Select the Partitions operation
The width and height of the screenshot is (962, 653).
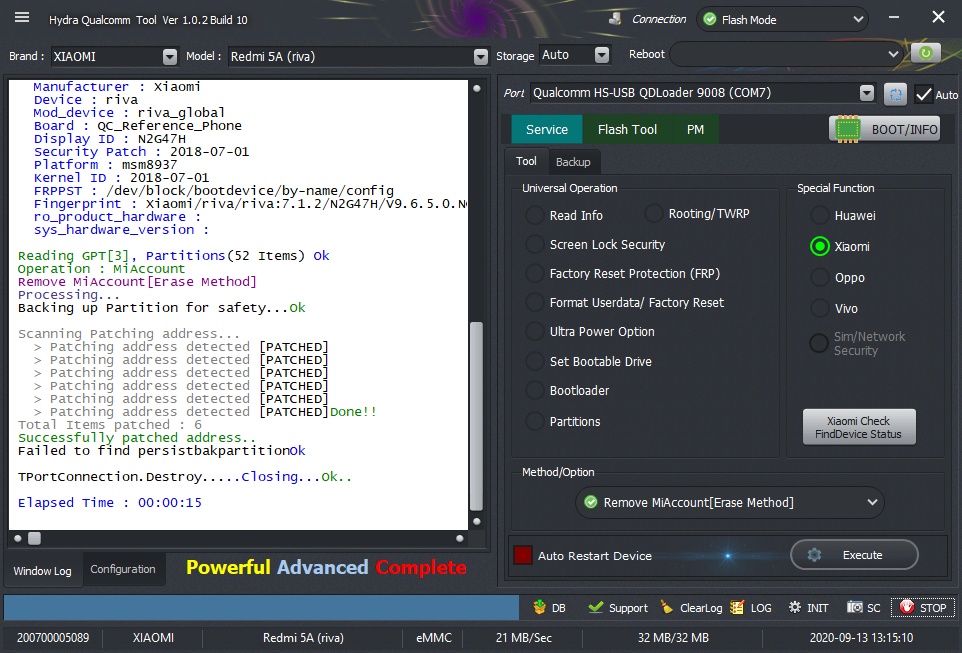(x=563, y=422)
